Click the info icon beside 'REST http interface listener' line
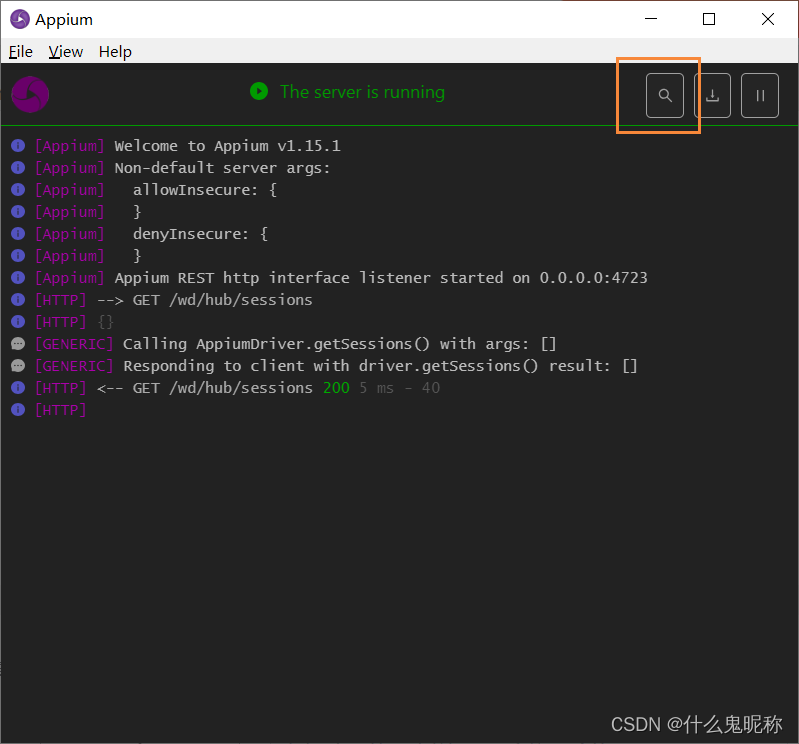799x744 pixels. click(18, 278)
